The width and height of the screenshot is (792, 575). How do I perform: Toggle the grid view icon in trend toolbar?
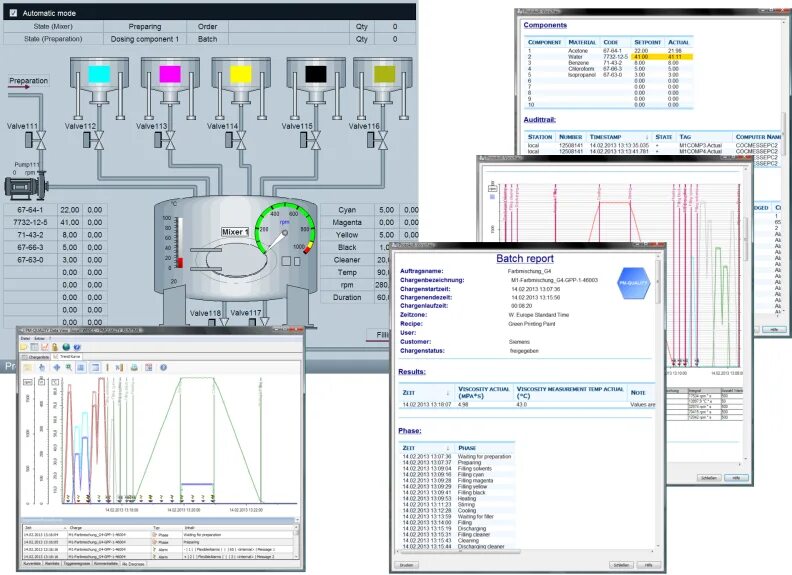coord(81,368)
